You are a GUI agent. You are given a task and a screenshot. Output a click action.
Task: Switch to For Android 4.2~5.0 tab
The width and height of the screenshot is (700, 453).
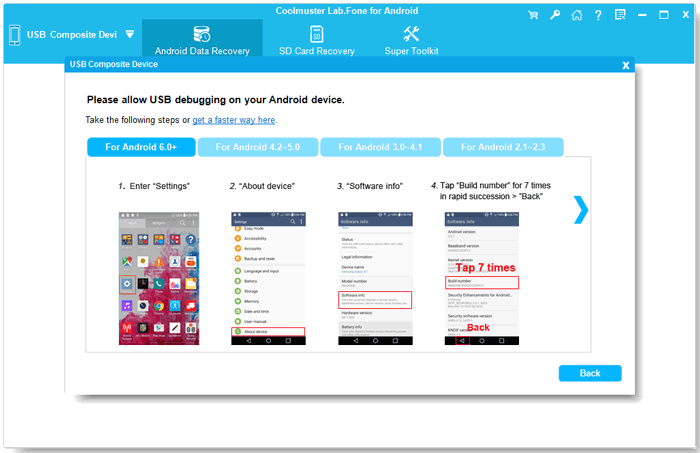258,147
